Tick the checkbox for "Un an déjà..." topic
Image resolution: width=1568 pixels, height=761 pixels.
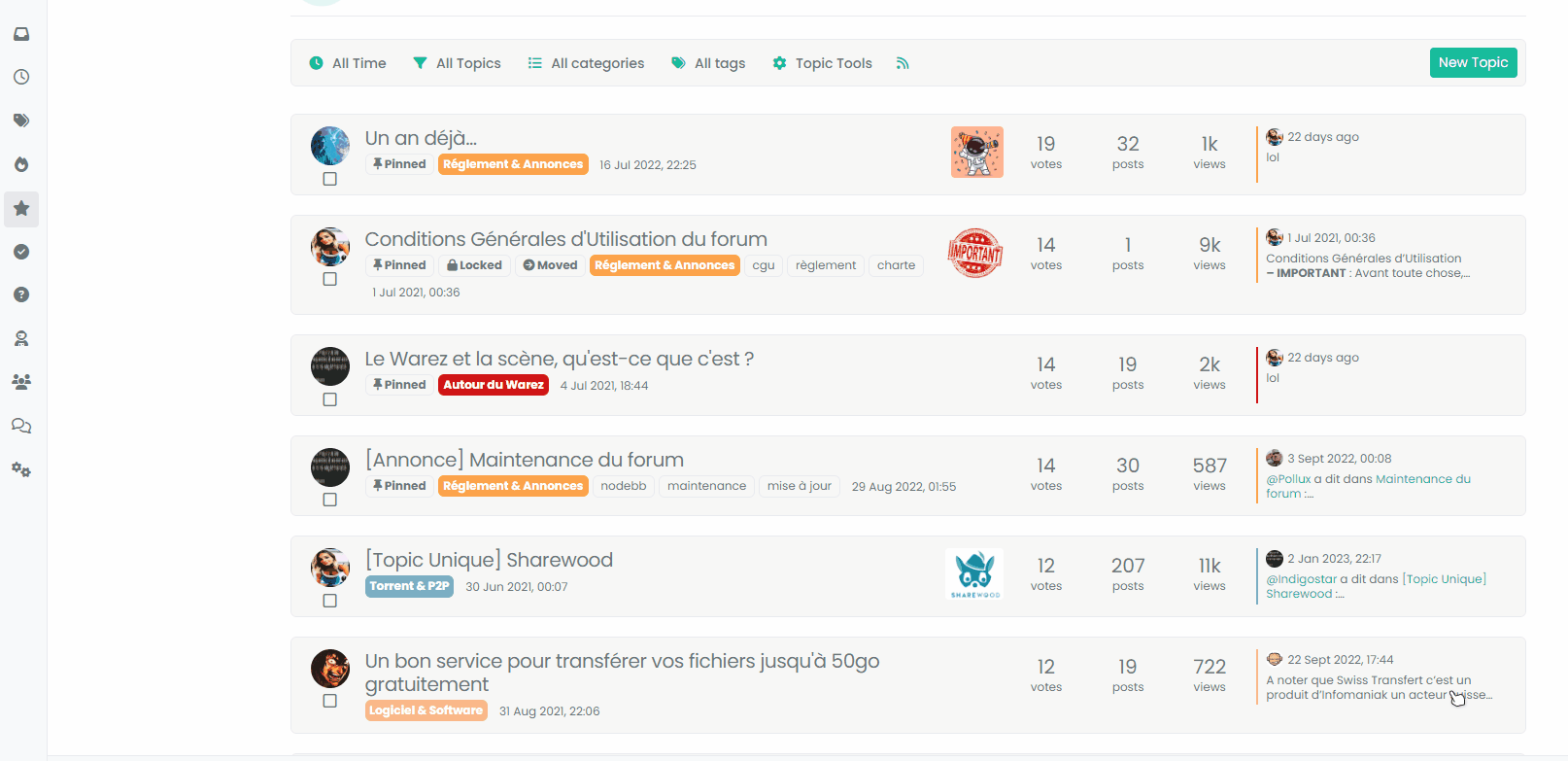(330, 179)
